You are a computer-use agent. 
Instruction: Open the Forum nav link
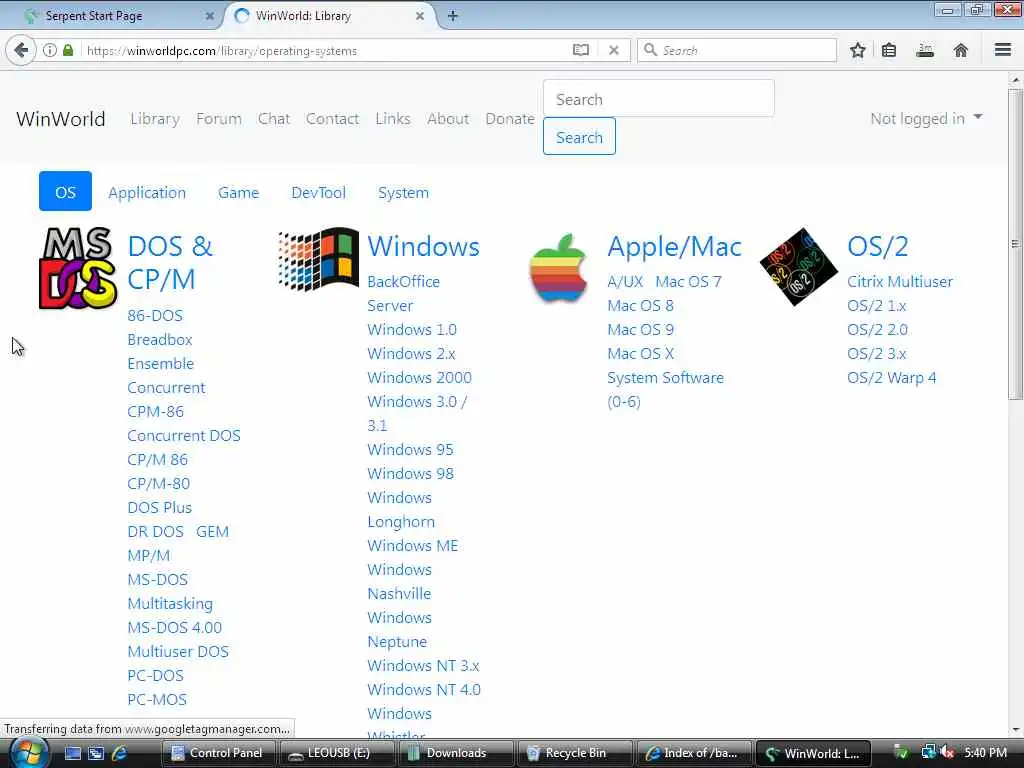point(219,118)
